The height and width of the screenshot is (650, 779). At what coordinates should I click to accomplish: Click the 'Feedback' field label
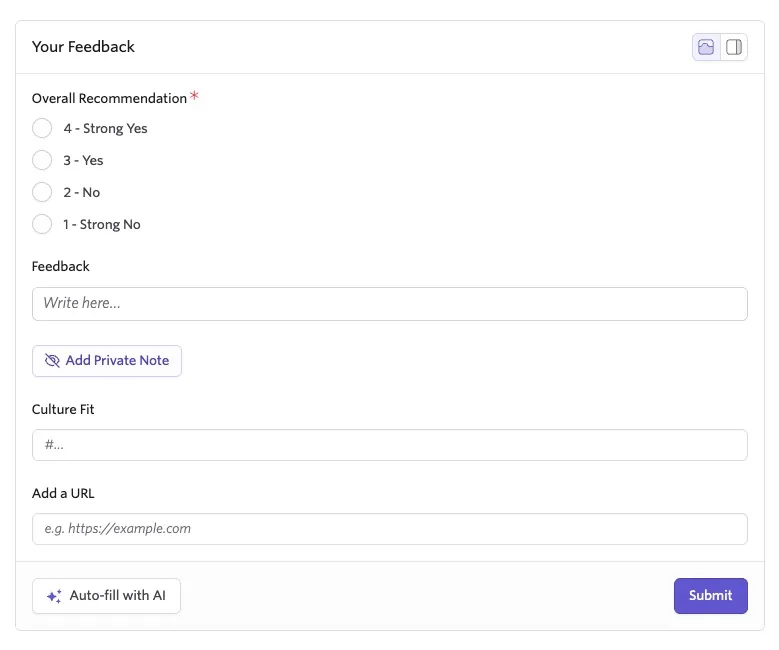[x=61, y=266]
